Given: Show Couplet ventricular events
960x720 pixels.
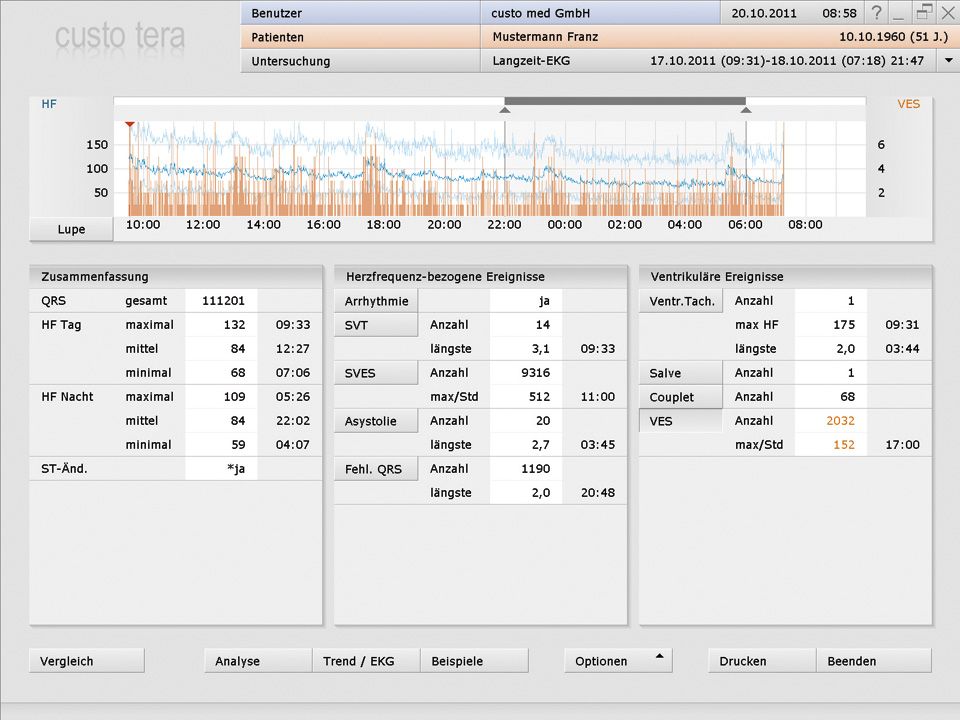Looking at the screenshot, I should tap(681, 397).
